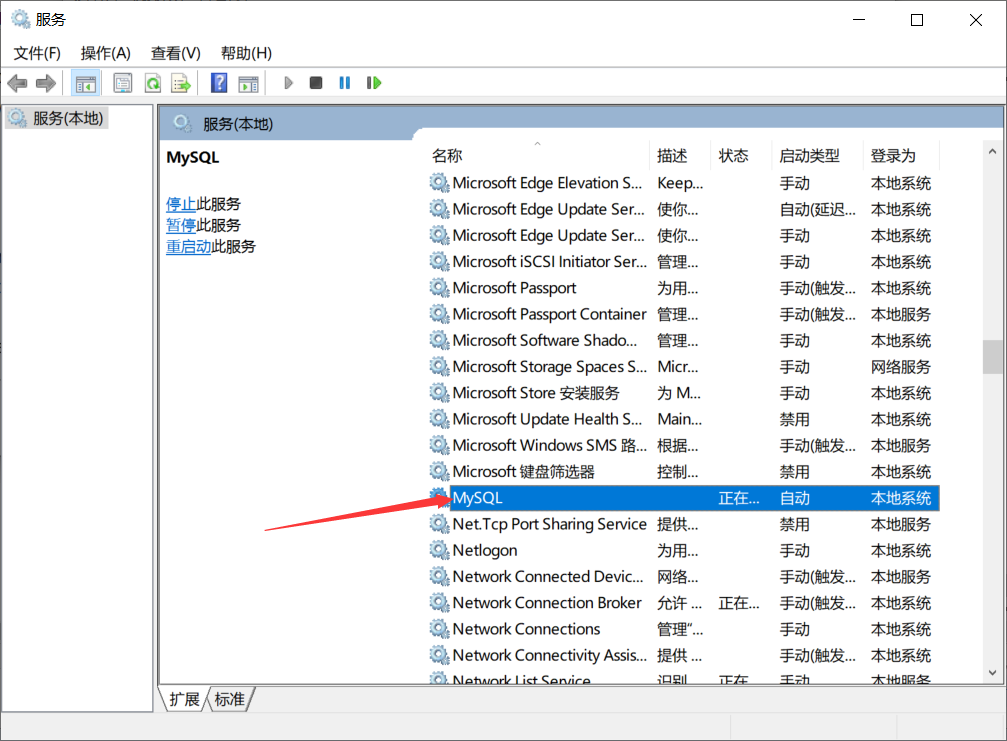
Task: Open the Properties toolbar icon
Action: (123, 83)
